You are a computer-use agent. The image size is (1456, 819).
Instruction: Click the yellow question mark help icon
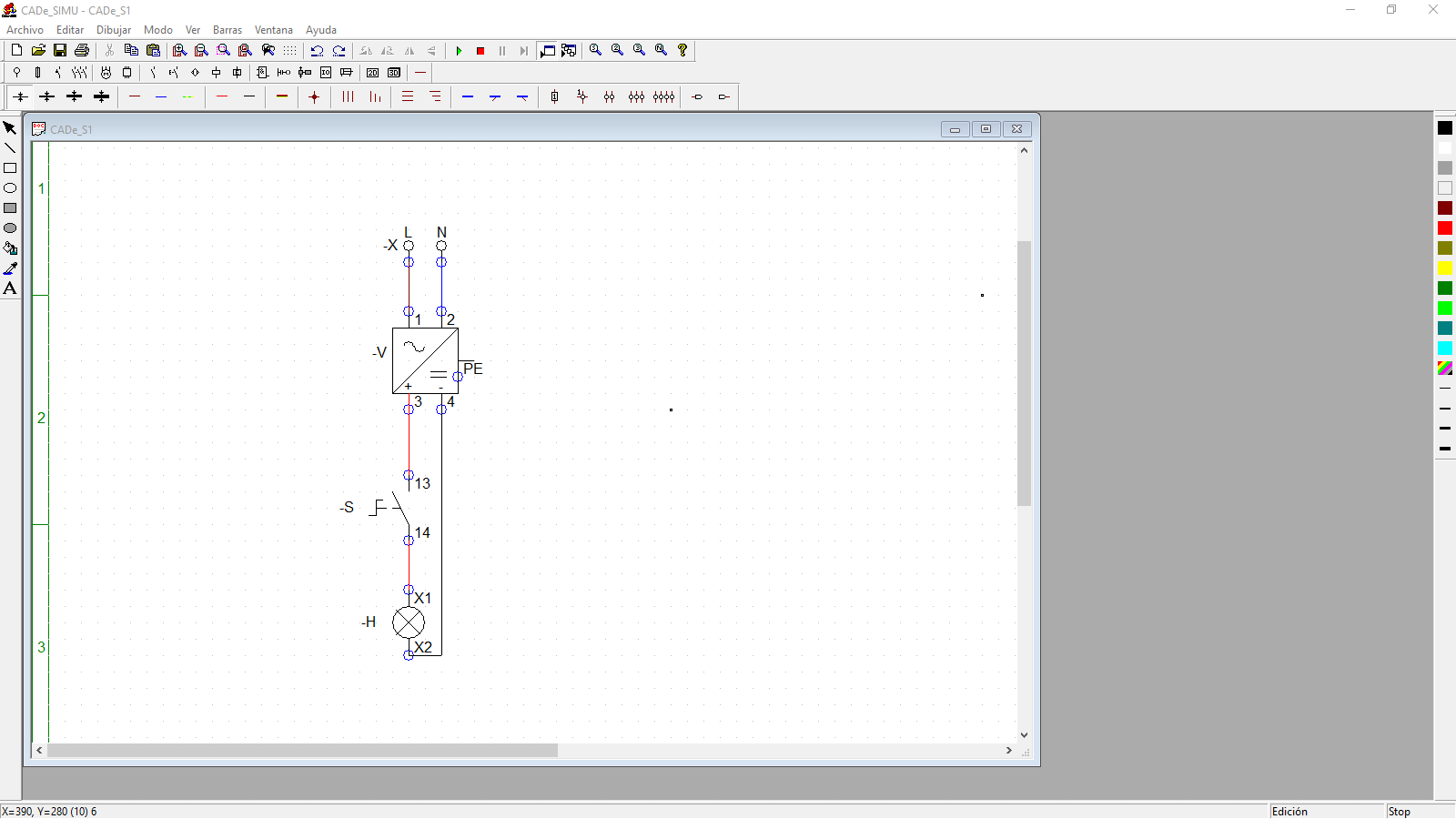point(682,51)
